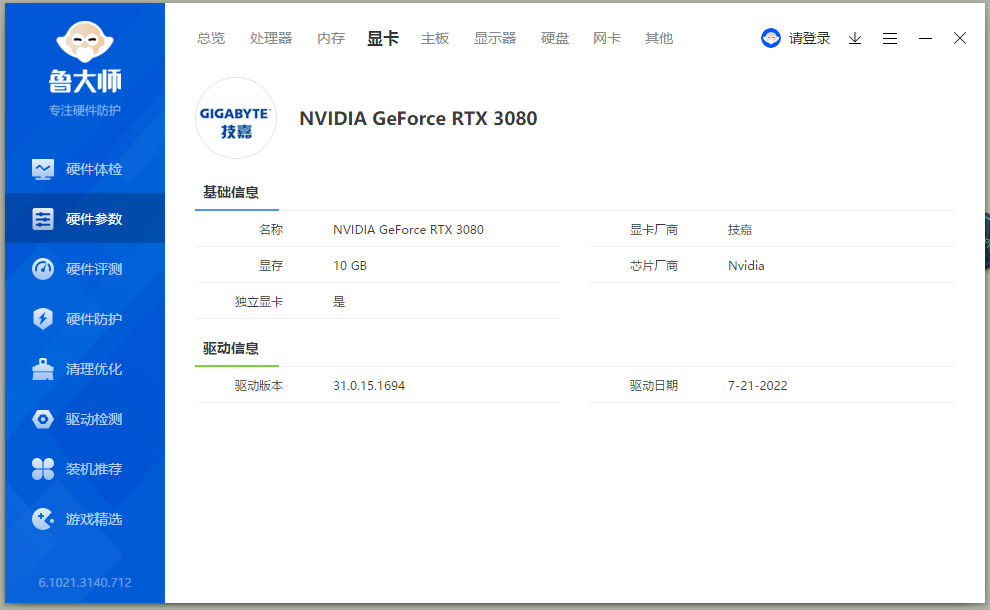Go to the 主板 motherboard tab
The width and height of the screenshot is (990, 610).
(435, 39)
